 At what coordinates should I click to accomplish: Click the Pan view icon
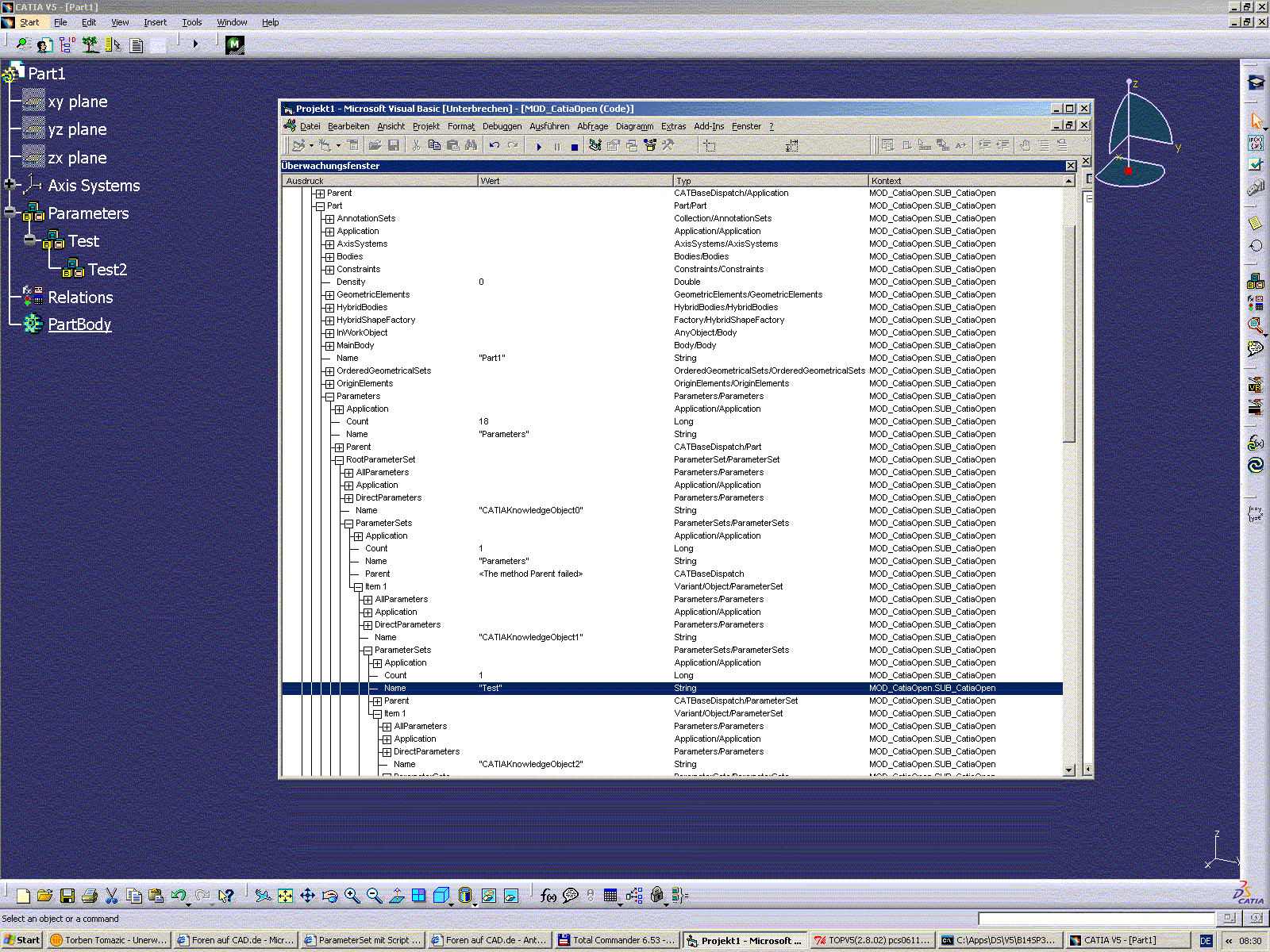click(x=307, y=896)
